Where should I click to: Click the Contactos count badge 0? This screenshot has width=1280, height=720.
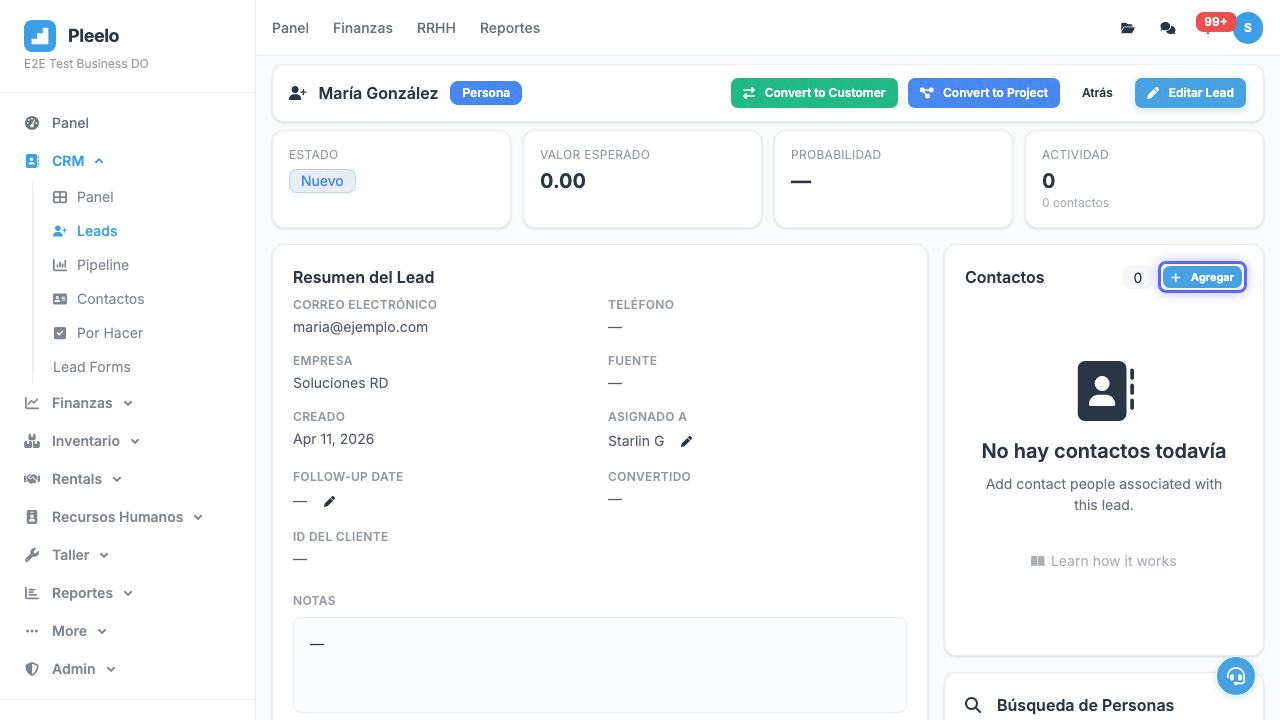(1137, 278)
